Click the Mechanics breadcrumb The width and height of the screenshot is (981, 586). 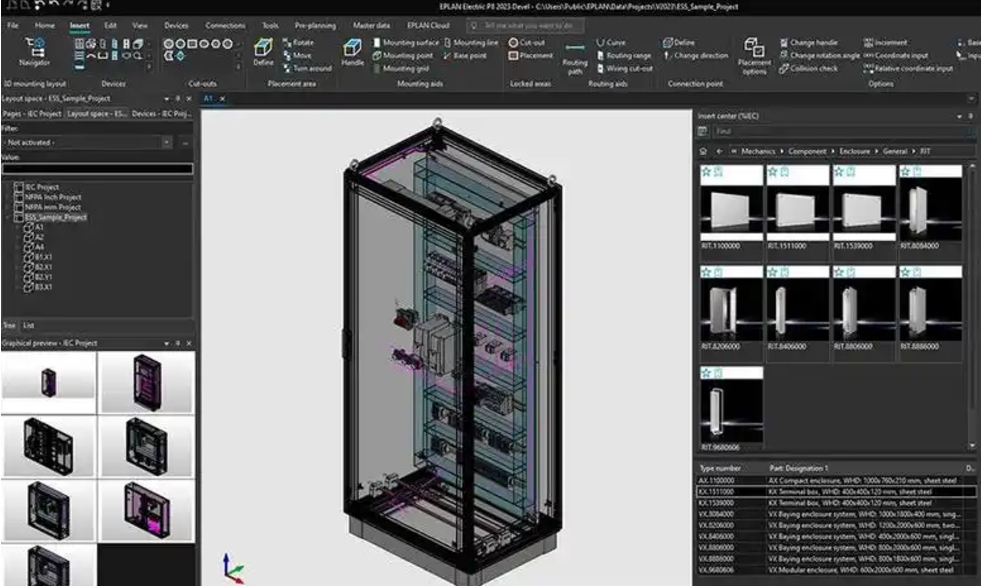[x=758, y=151]
